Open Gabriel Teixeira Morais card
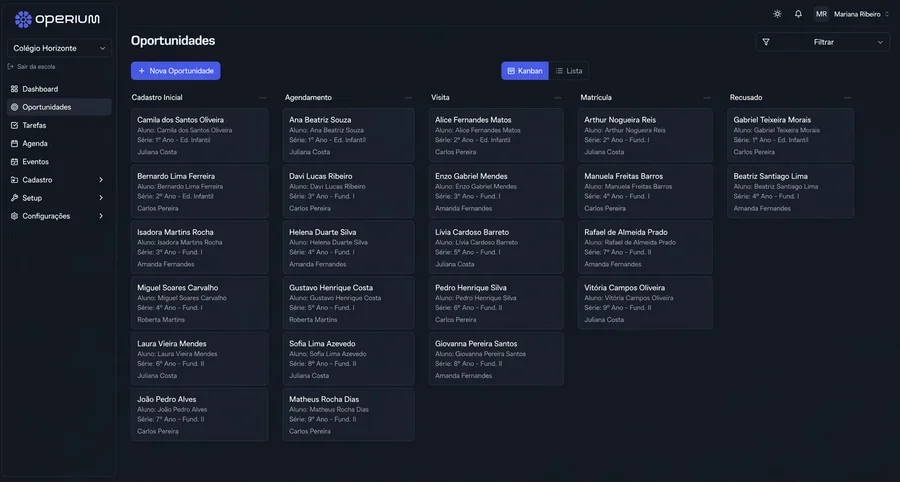The width and height of the screenshot is (900, 482). coord(790,135)
